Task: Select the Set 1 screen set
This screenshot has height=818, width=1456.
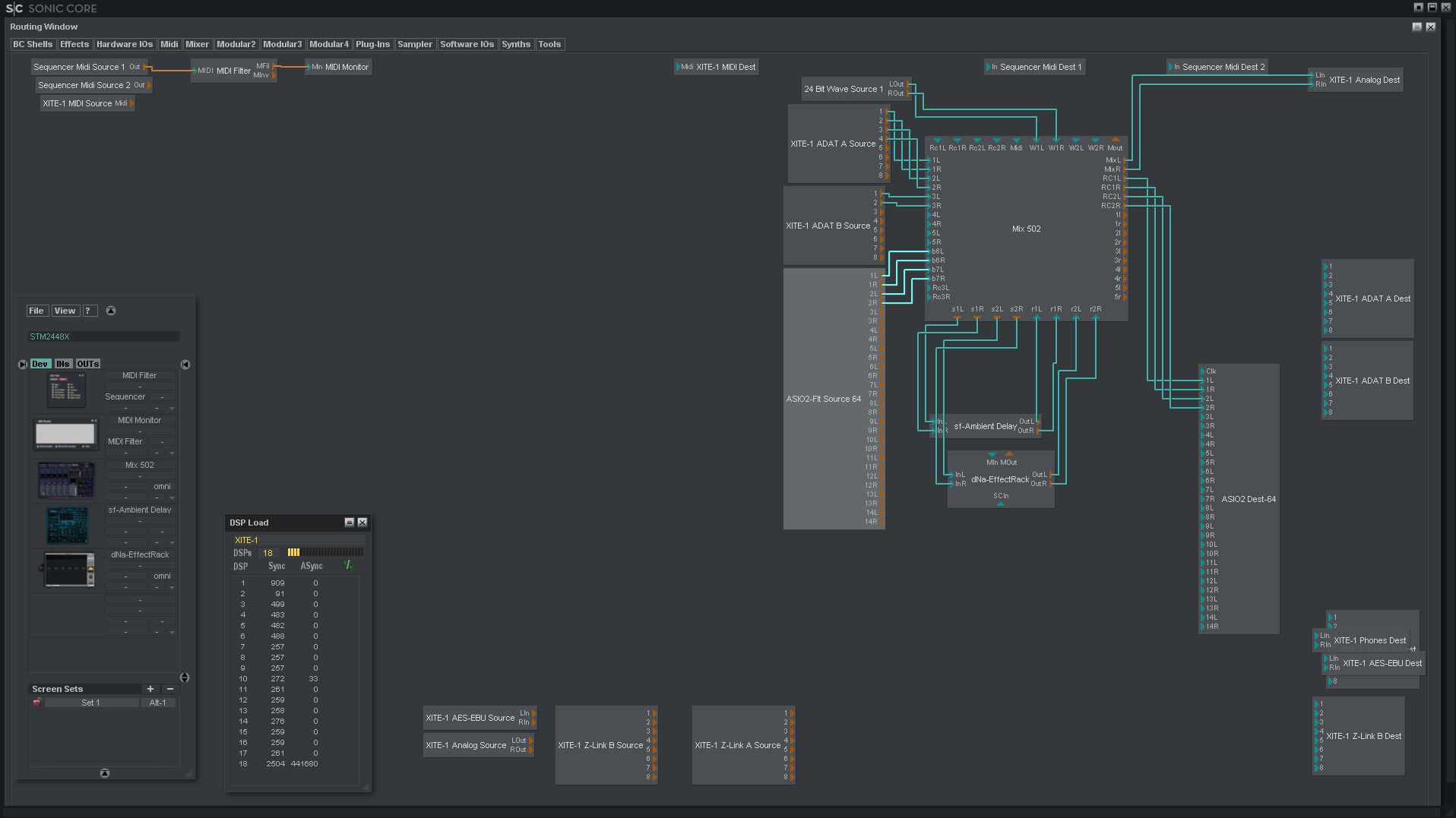Action: 91,703
